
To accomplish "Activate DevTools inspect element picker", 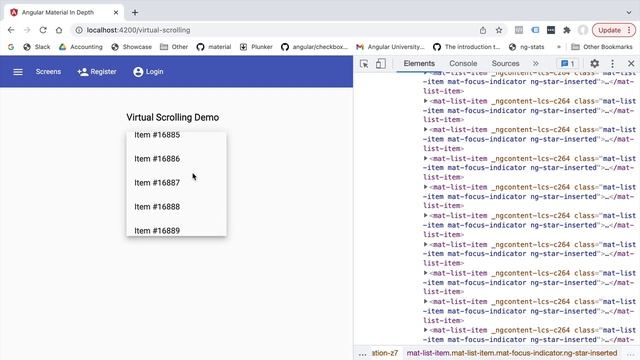I will coord(364,64).
